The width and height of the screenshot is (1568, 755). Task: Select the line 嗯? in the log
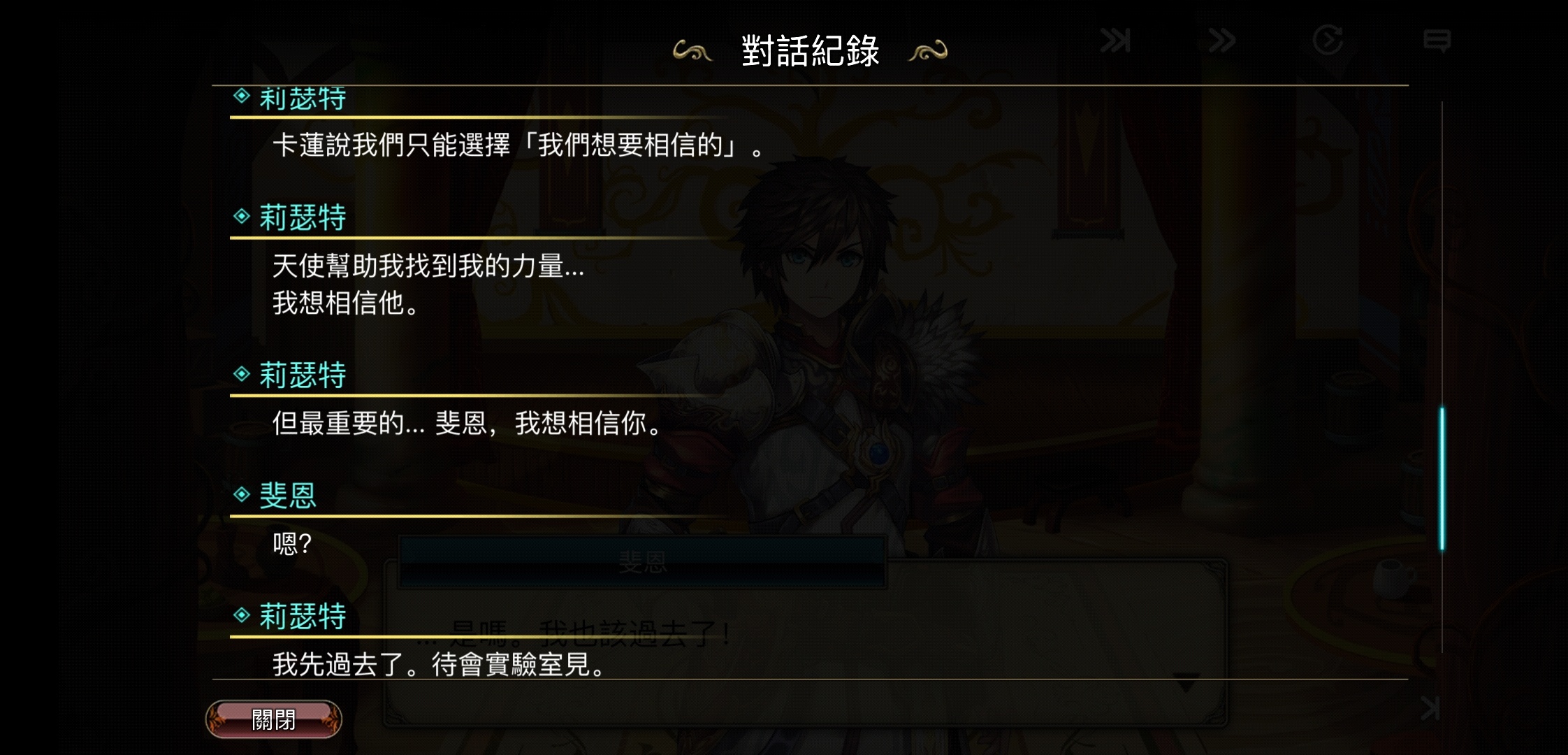[292, 543]
